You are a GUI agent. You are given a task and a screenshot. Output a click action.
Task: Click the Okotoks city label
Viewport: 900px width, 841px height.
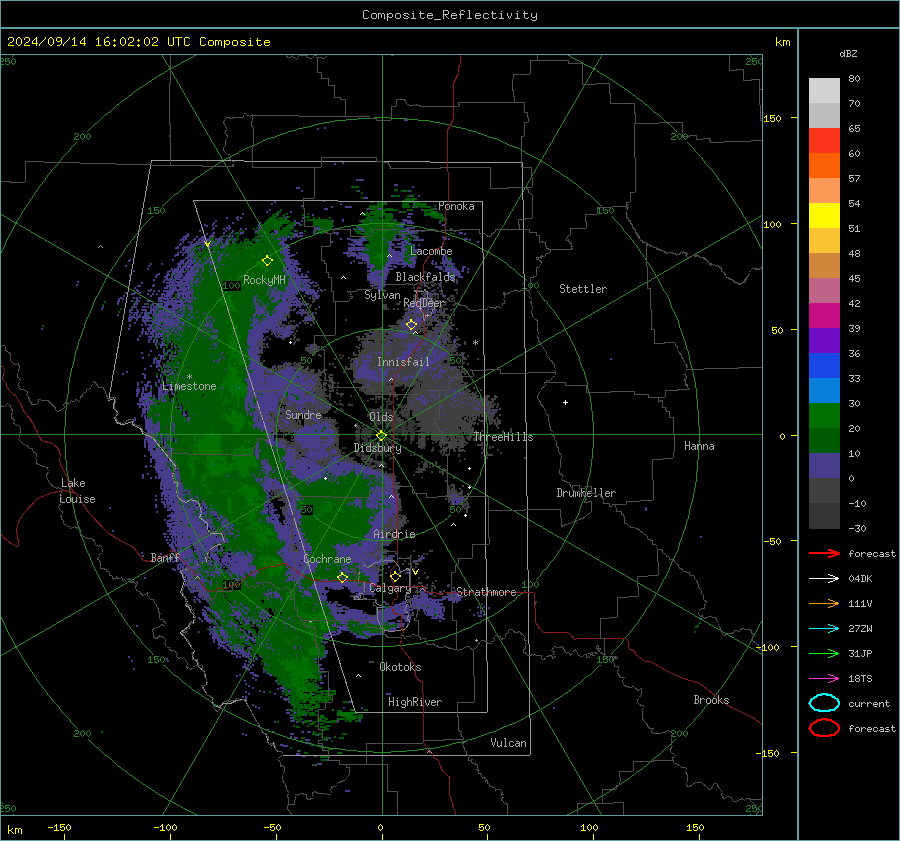point(400,667)
